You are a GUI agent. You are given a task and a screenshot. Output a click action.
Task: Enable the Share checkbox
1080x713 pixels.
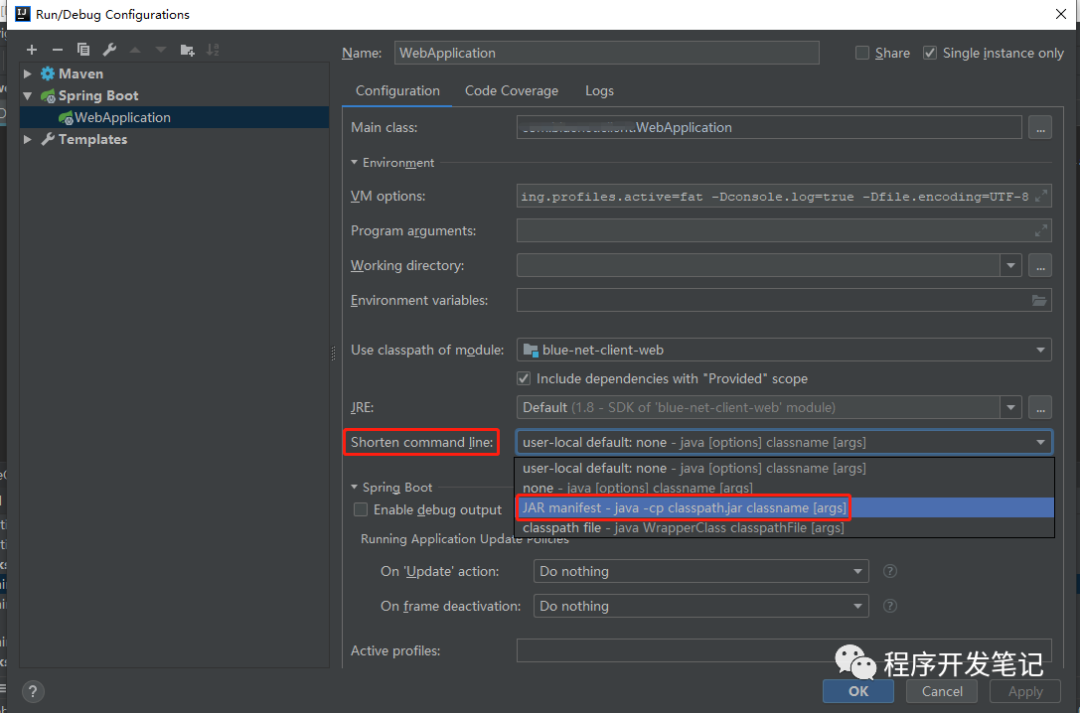(862, 52)
